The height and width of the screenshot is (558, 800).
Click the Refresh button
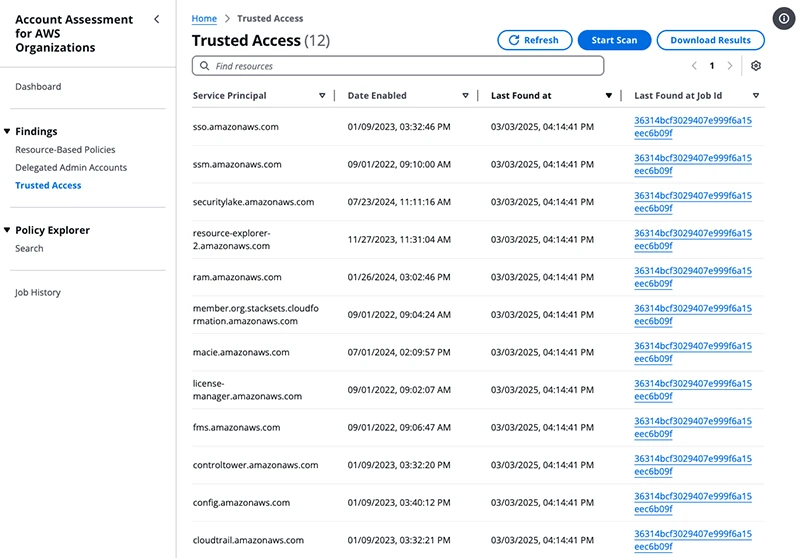coord(533,40)
